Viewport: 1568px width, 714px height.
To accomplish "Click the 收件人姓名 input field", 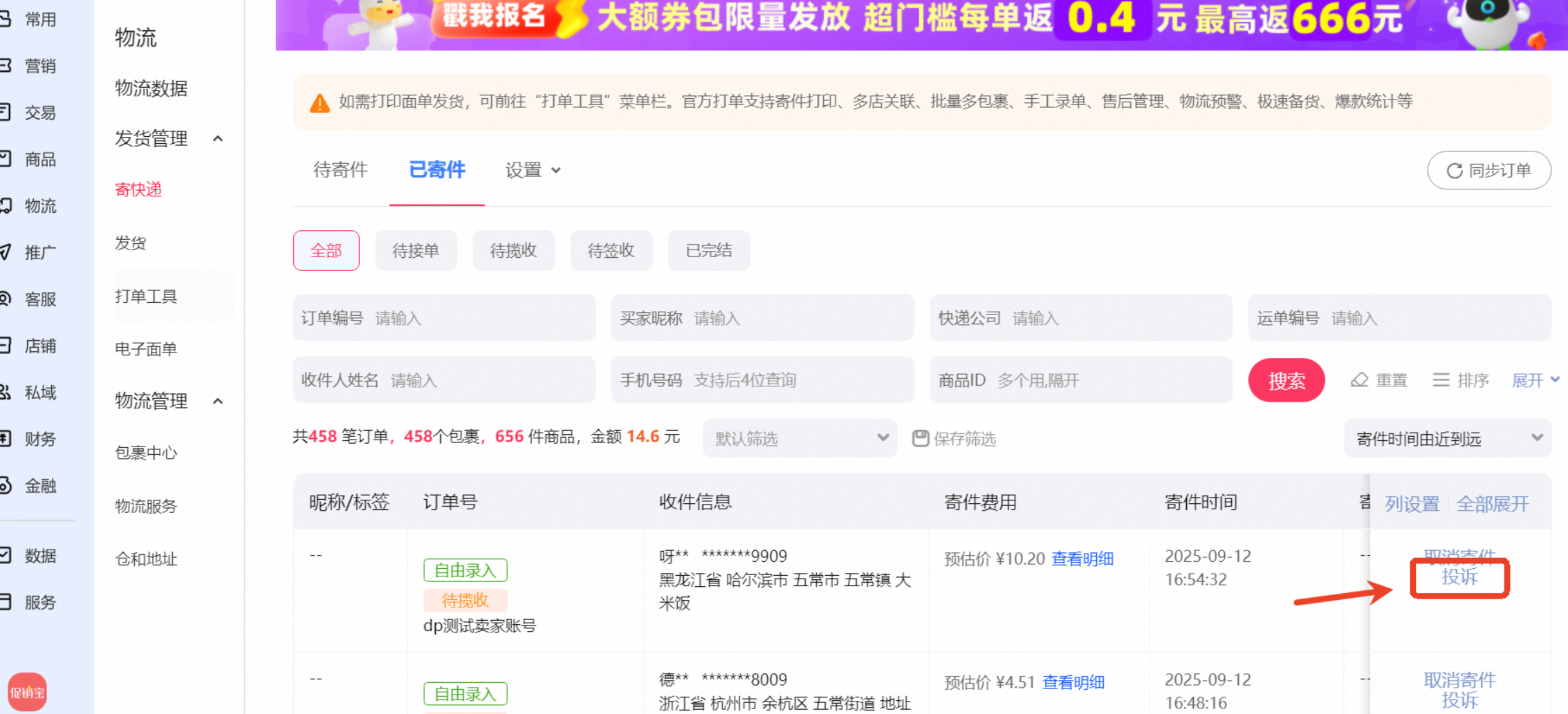I will tap(444, 380).
